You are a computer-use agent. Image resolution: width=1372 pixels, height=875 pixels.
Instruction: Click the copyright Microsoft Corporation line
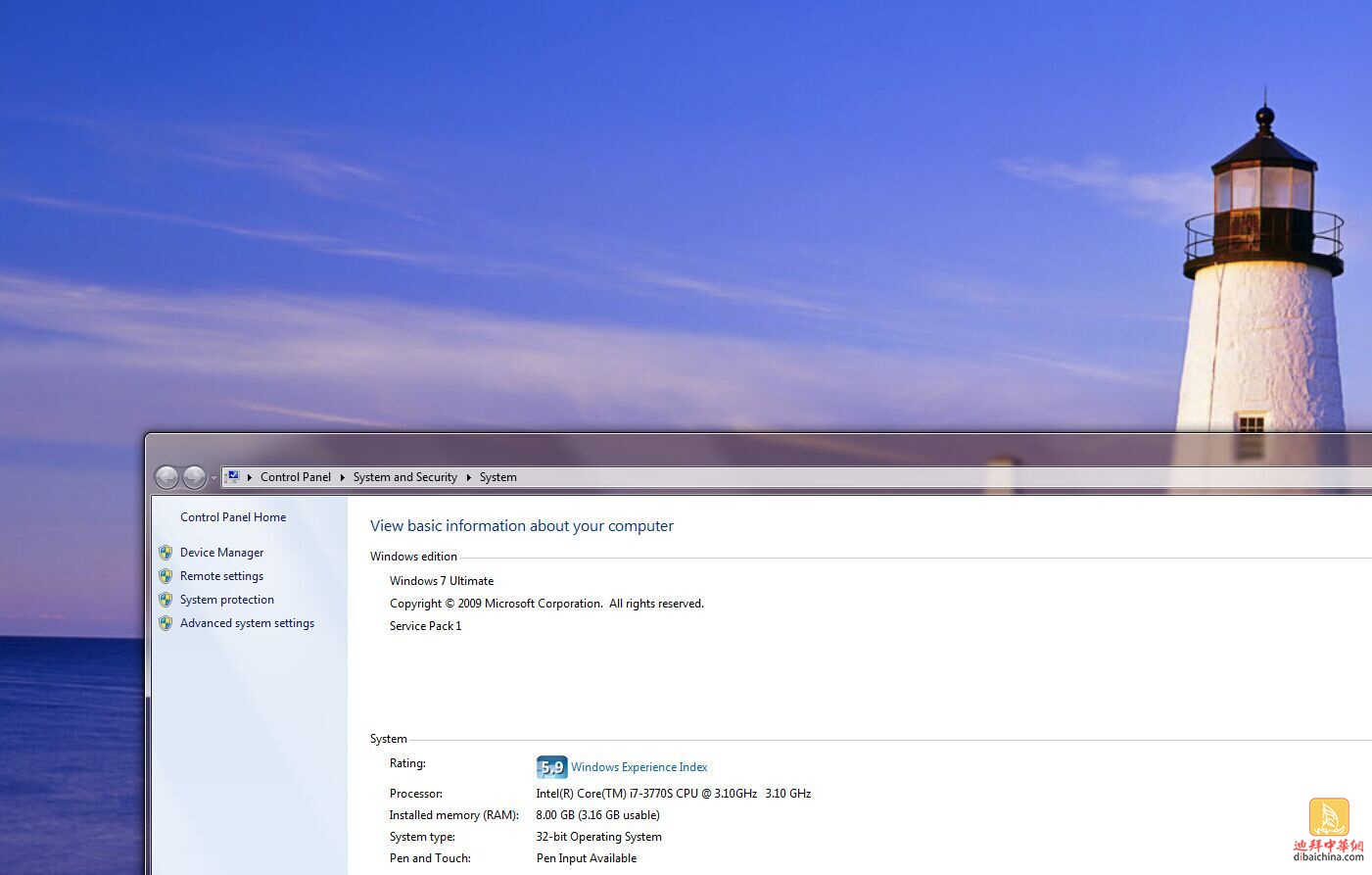click(546, 604)
